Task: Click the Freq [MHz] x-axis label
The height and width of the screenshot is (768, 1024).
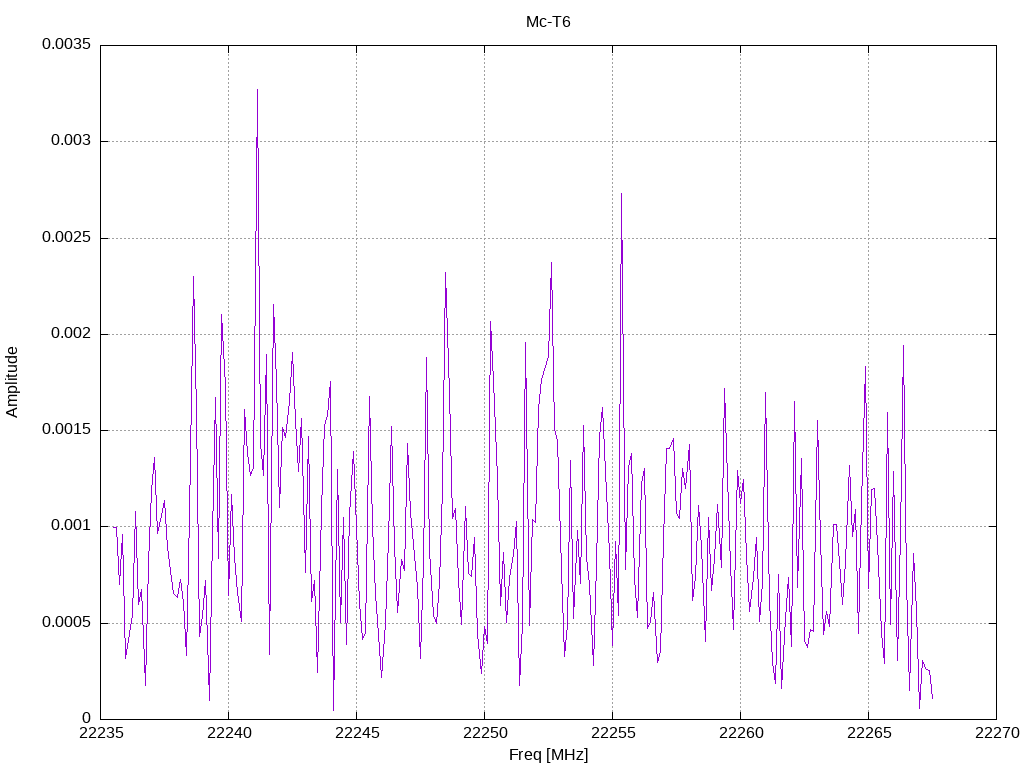Action: coord(548,755)
